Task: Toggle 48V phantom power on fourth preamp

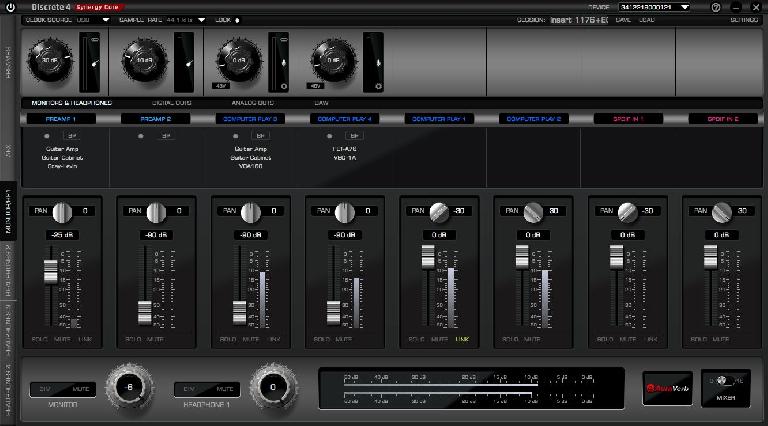Action: point(315,86)
